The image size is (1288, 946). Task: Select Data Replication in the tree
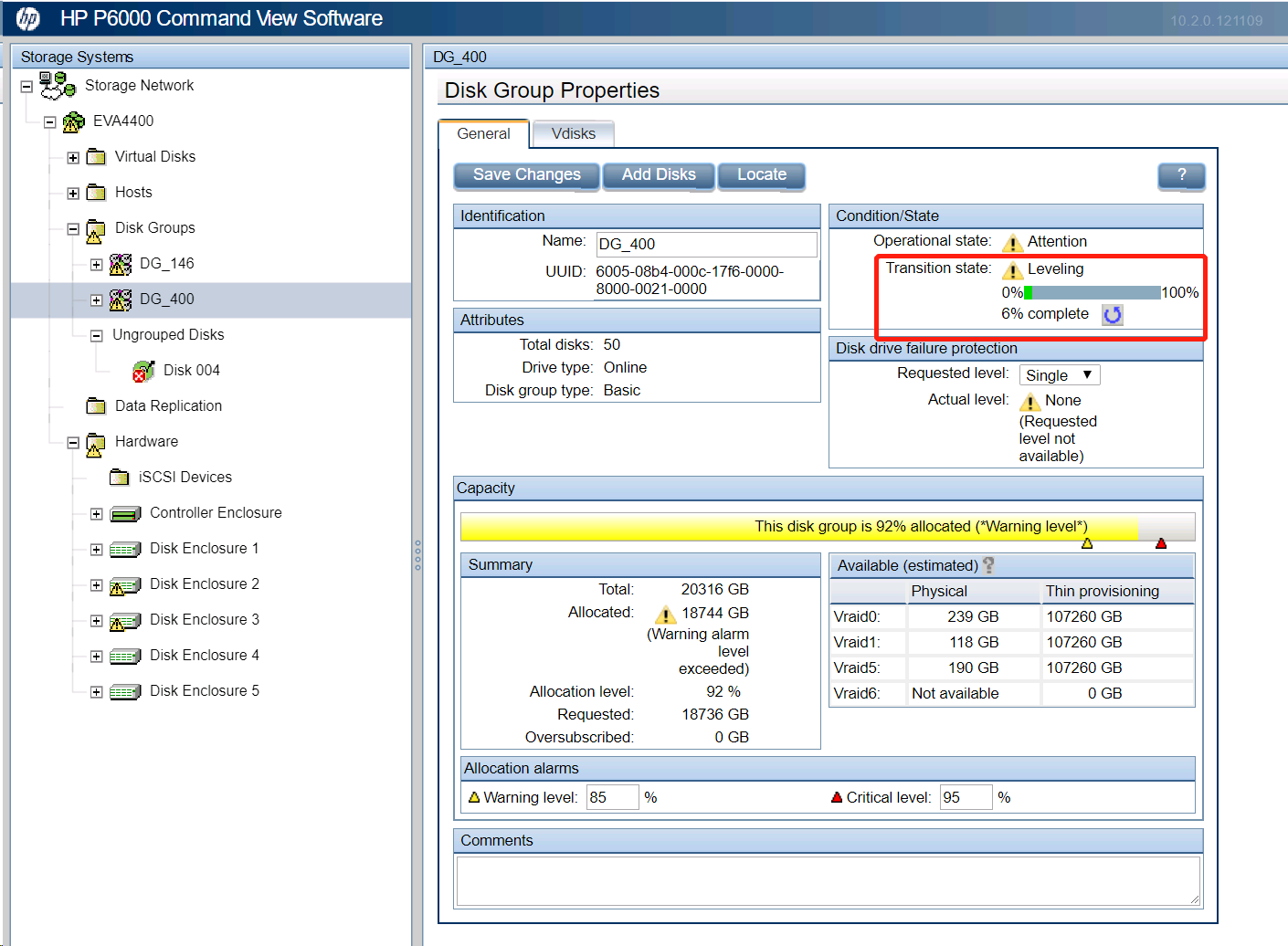pos(168,406)
